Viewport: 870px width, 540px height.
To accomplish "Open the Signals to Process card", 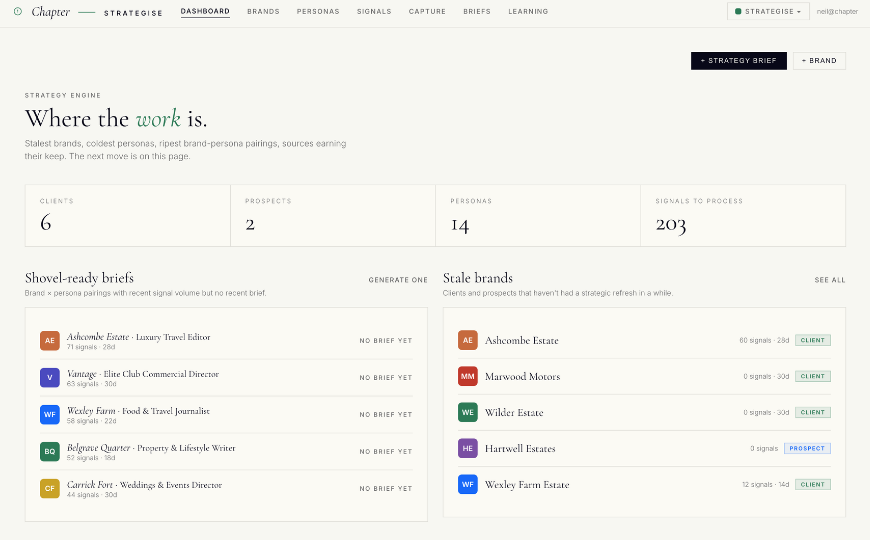I will (743, 215).
